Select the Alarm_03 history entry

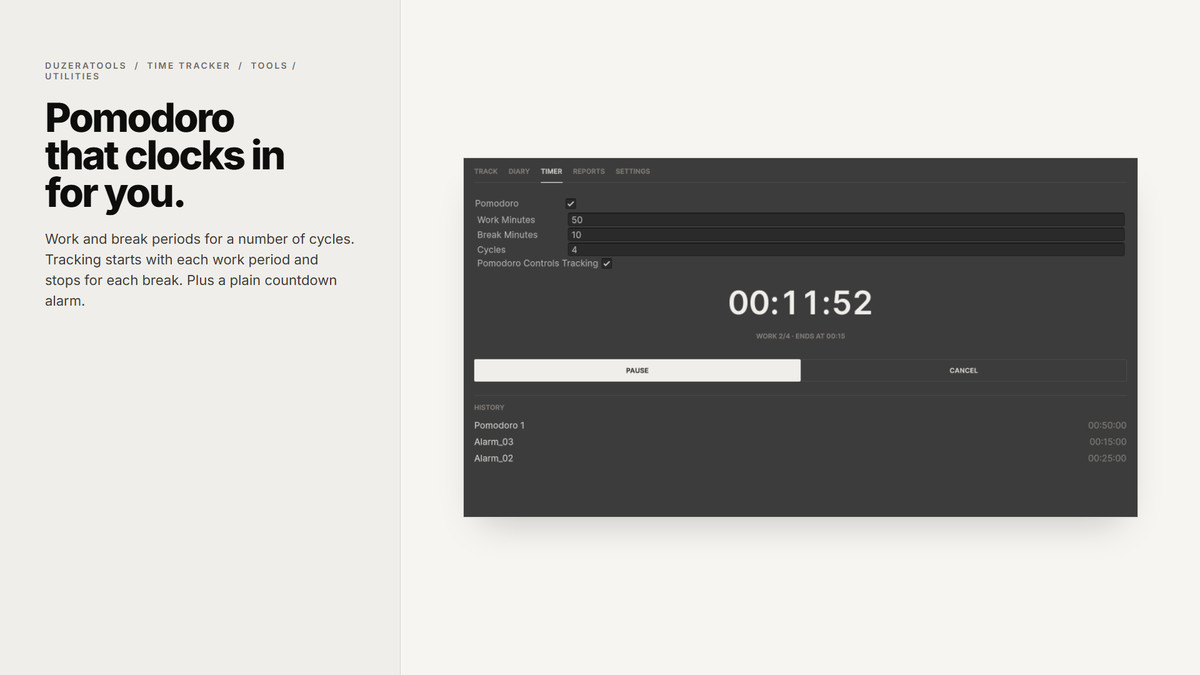point(800,442)
